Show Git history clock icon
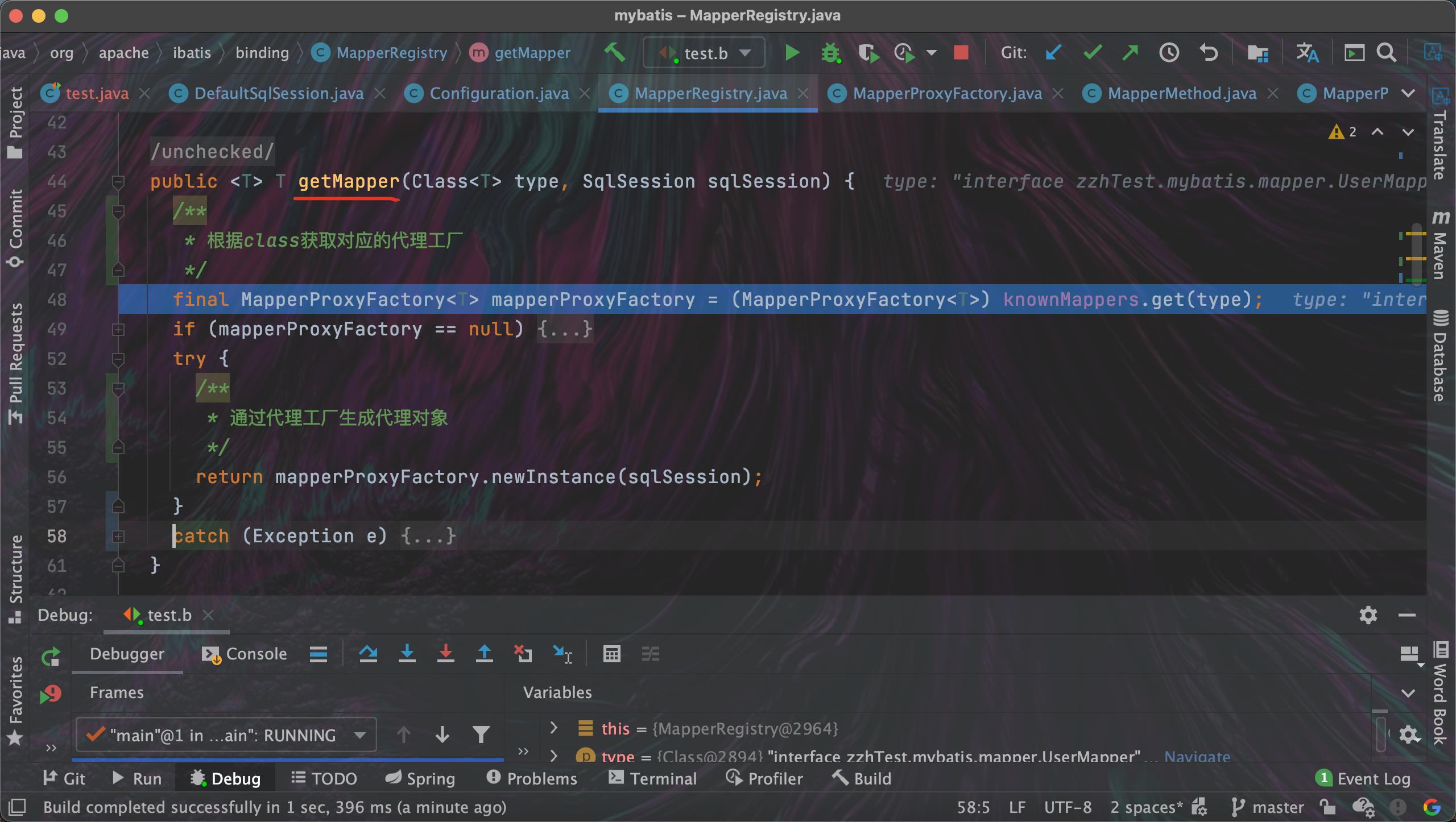 (1169, 53)
